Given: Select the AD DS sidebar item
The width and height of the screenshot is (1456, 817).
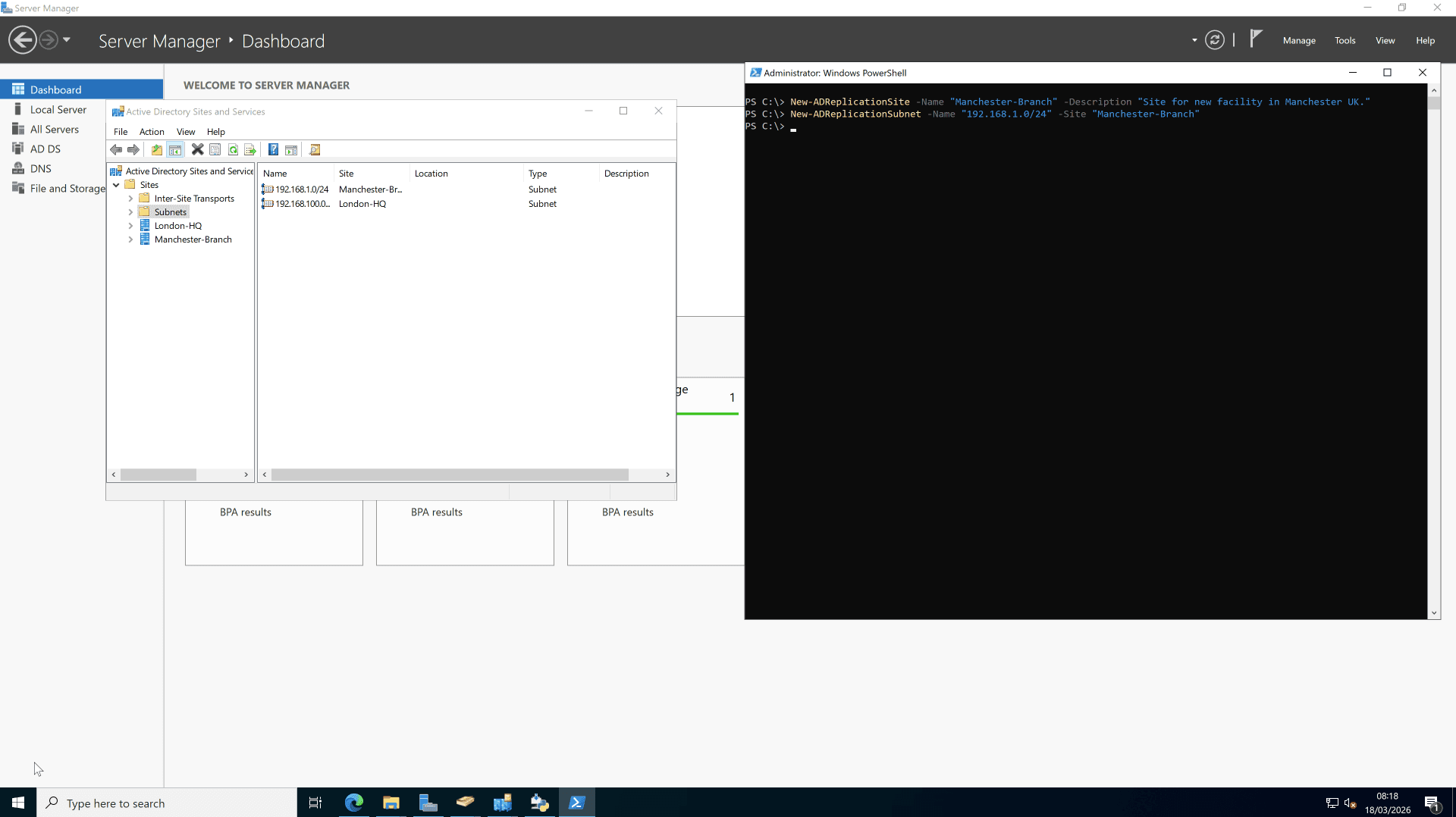Looking at the screenshot, I should coord(45,149).
